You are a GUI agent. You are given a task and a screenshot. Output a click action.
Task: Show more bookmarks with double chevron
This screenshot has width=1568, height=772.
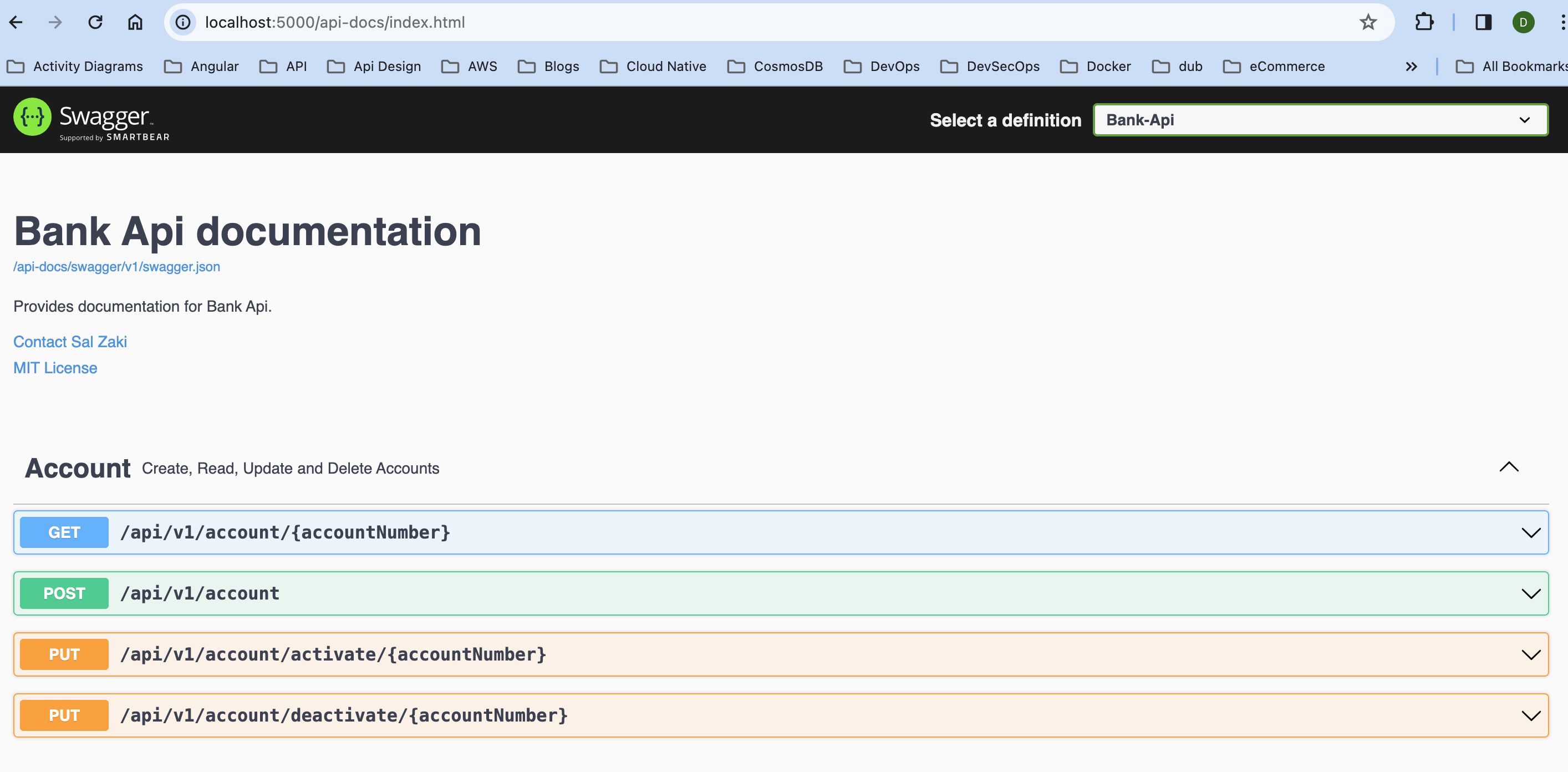[x=1411, y=67]
